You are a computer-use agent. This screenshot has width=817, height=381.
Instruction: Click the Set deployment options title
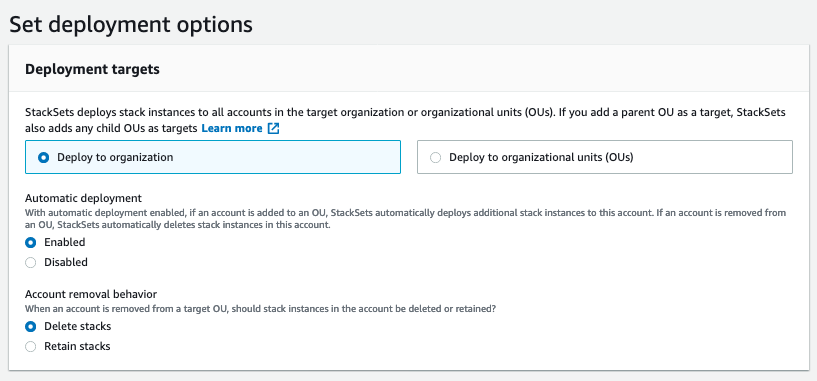[x=131, y=24]
